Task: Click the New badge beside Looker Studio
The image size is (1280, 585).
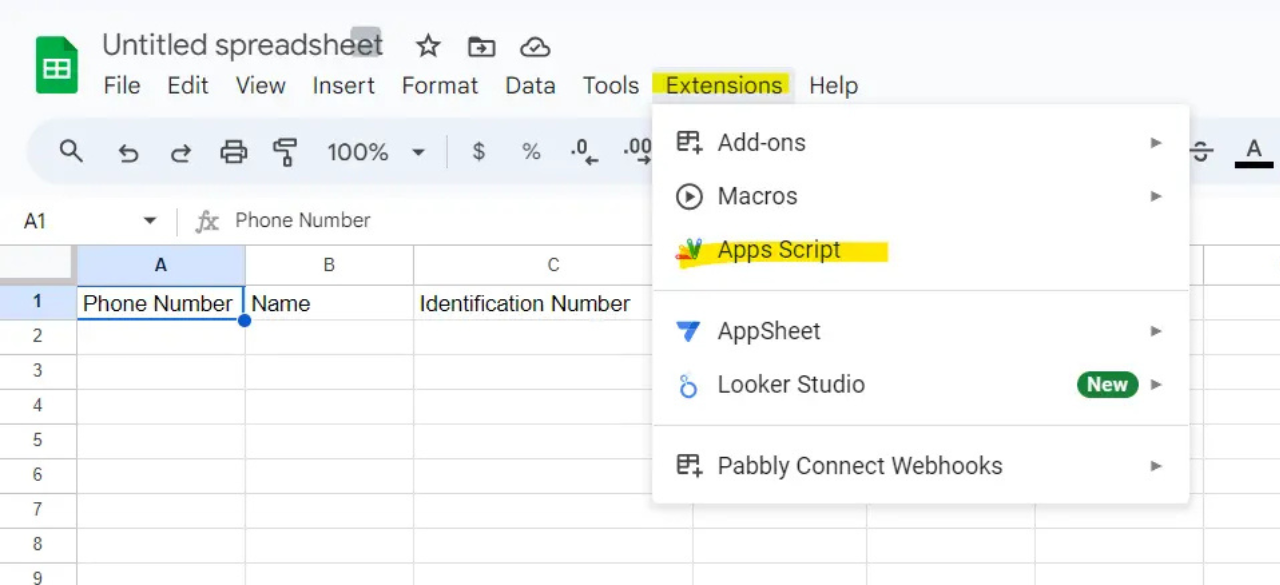Action: [1107, 384]
